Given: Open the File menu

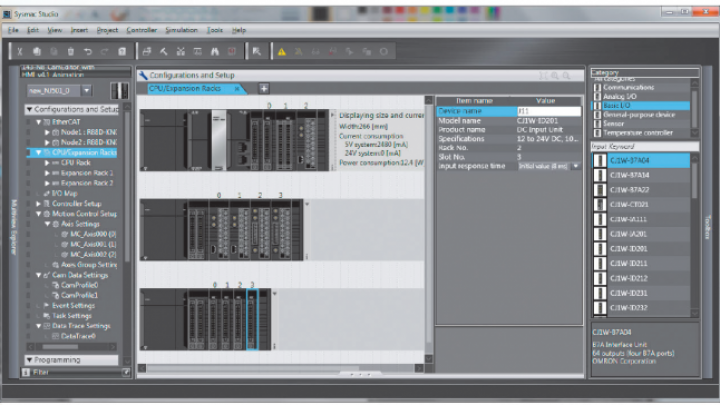Looking at the screenshot, I should [13, 30].
